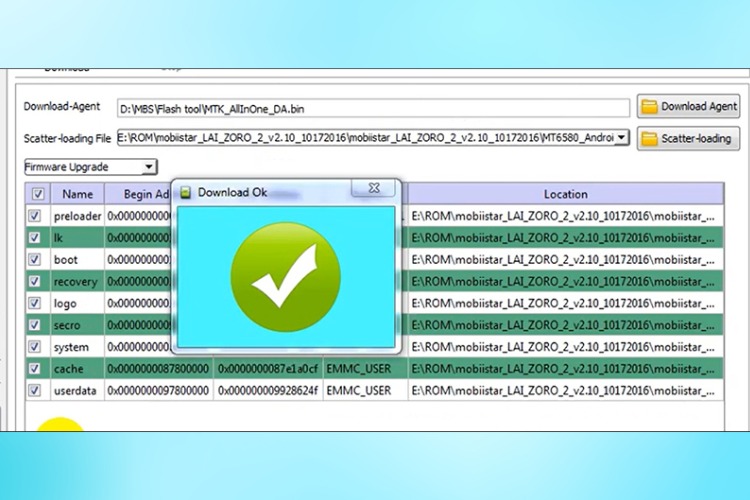This screenshot has width=750, height=500.
Task: Close the Download Ok dialog
Action: click(373, 189)
